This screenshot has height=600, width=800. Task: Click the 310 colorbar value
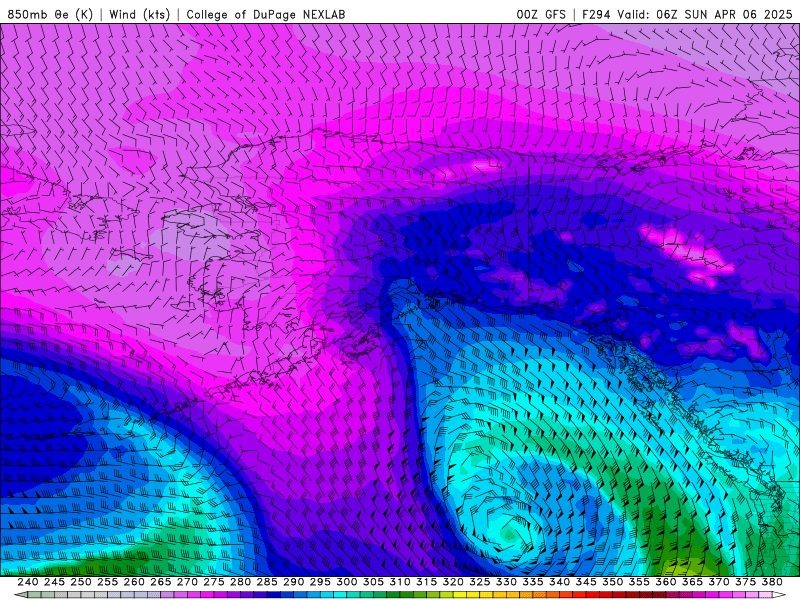click(x=399, y=582)
